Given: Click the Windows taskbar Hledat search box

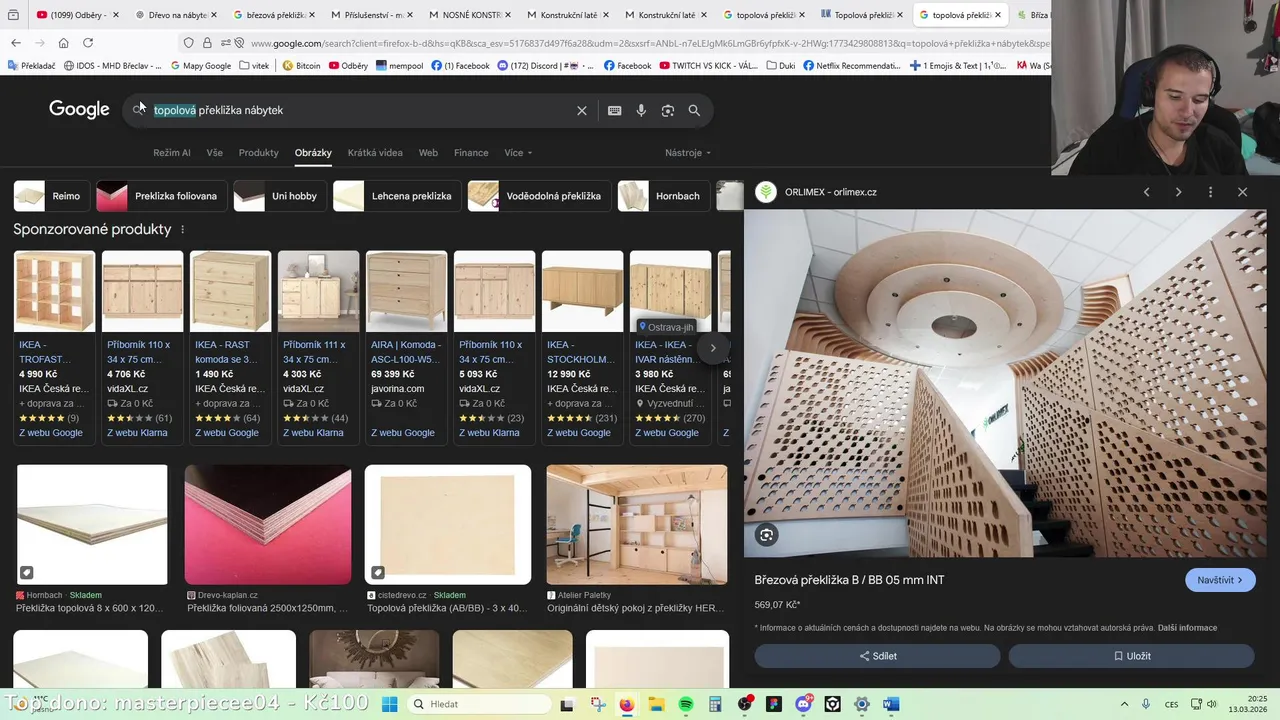Looking at the screenshot, I should coord(480,704).
